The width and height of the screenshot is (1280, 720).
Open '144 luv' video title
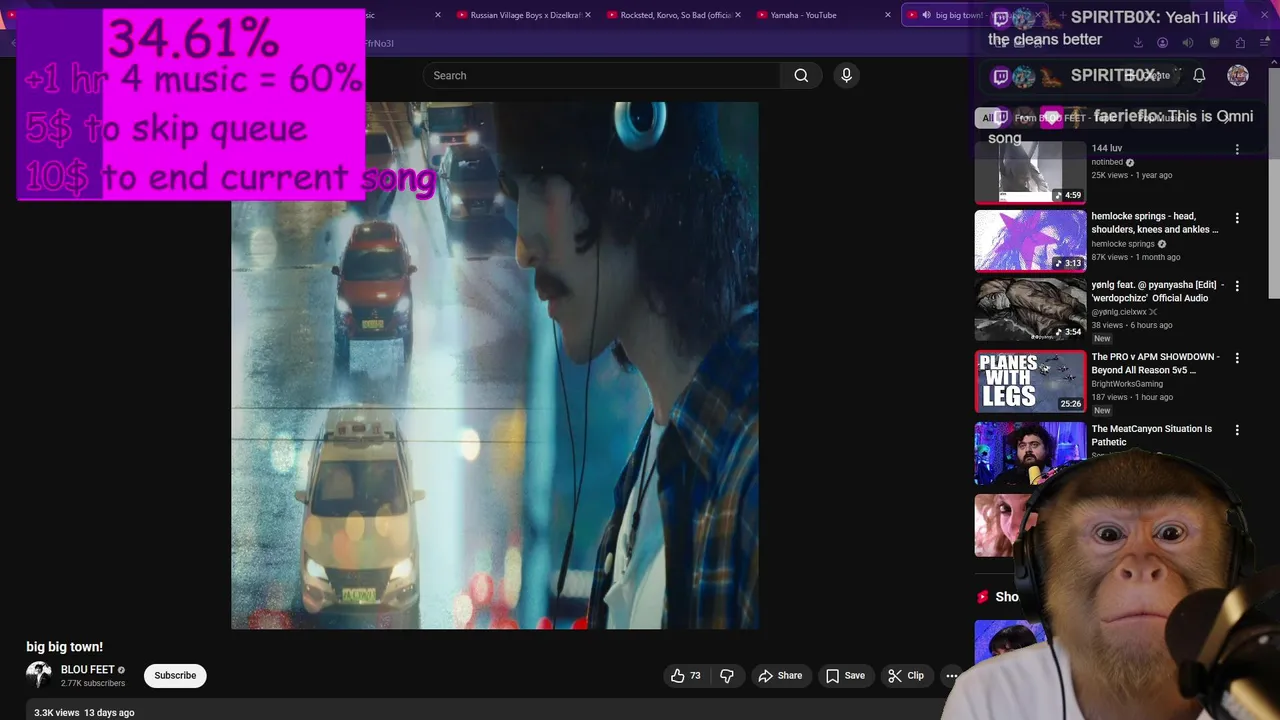(x=1106, y=148)
